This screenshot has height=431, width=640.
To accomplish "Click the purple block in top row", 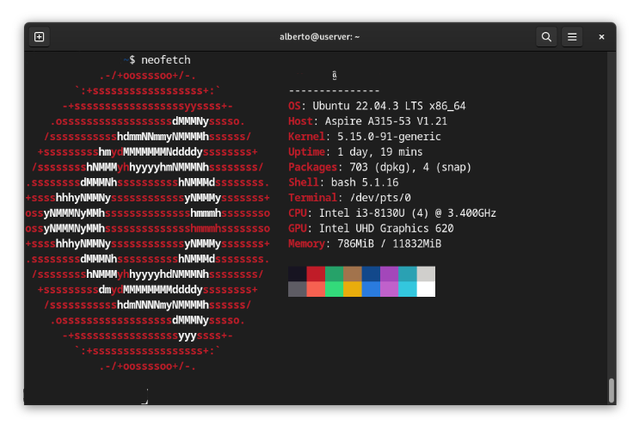I will [389, 274].
